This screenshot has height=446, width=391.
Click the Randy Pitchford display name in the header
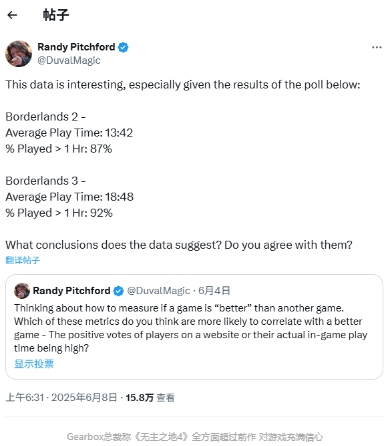pos(76,47)
